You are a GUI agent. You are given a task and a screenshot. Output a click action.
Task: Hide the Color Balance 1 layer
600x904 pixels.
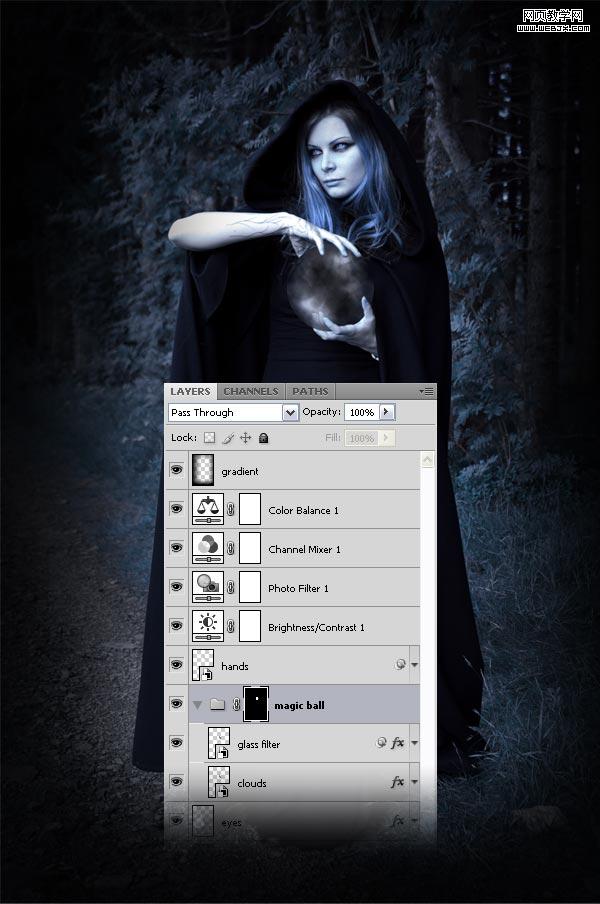176,508
